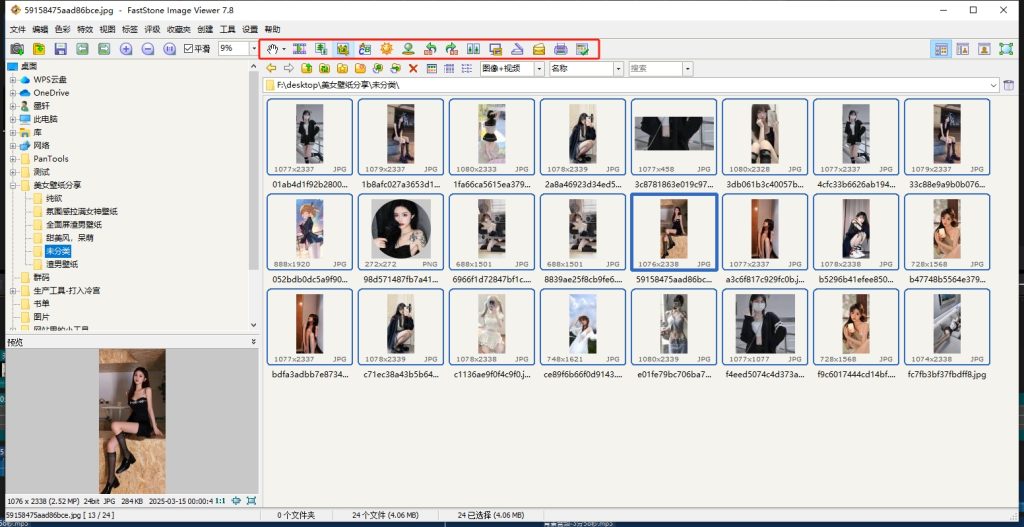1024x527 pixels.
Task: Open the draw board text tool
Action: (365, 48)
